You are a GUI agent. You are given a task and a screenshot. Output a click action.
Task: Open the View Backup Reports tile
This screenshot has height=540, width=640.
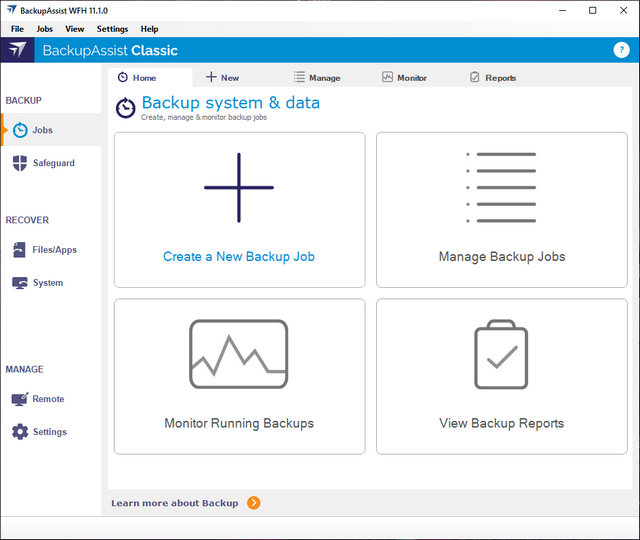coord(501,376)
